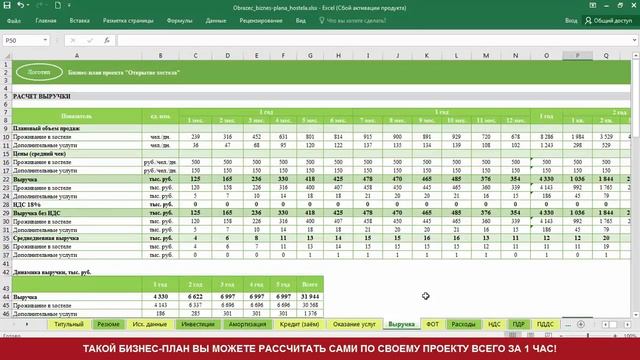Screen dimensions: 640x360
Task: Click the zoom slider in the status bar
Action: pos(588,336)
